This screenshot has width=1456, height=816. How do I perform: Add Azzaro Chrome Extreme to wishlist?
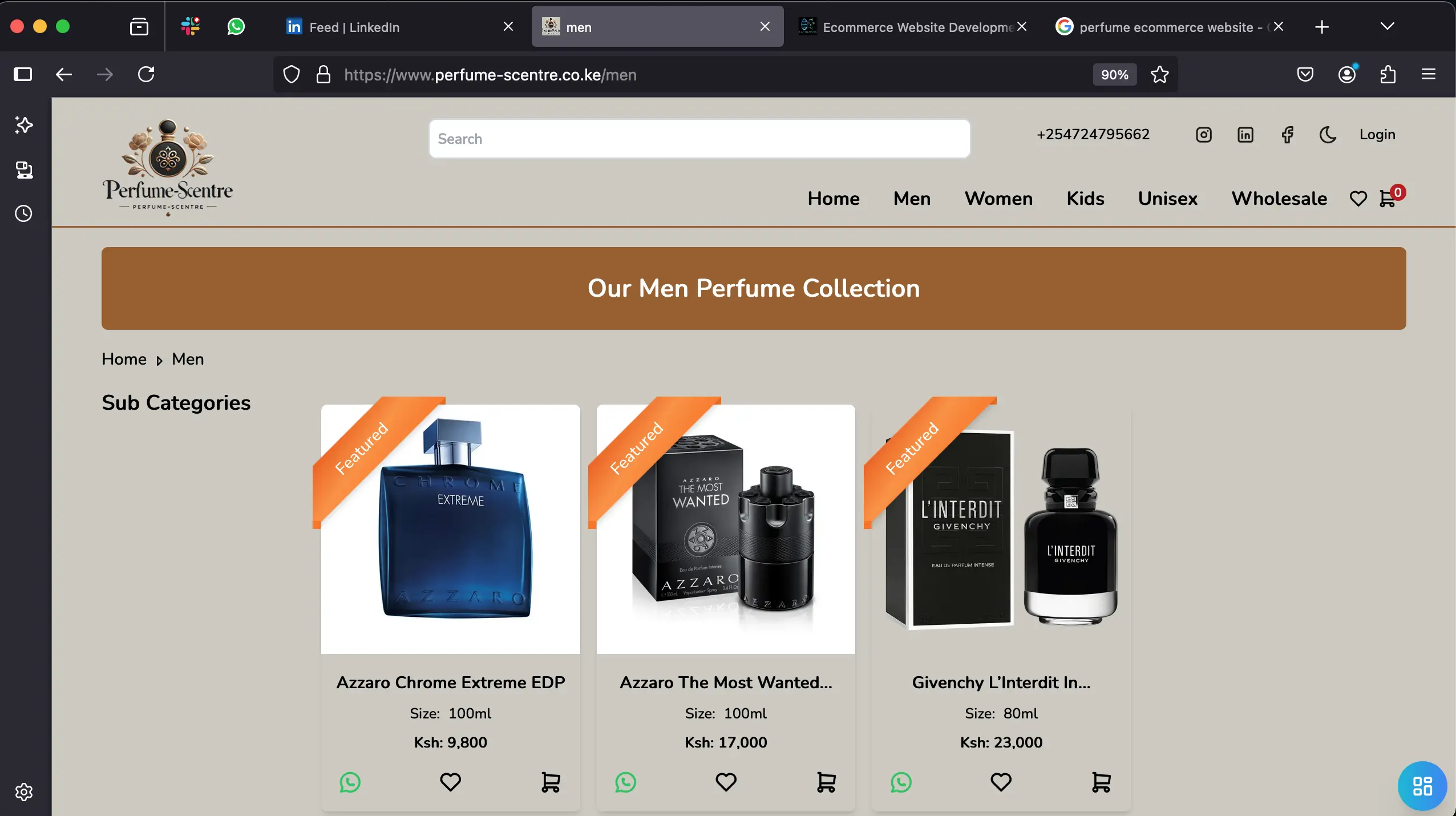450,782
